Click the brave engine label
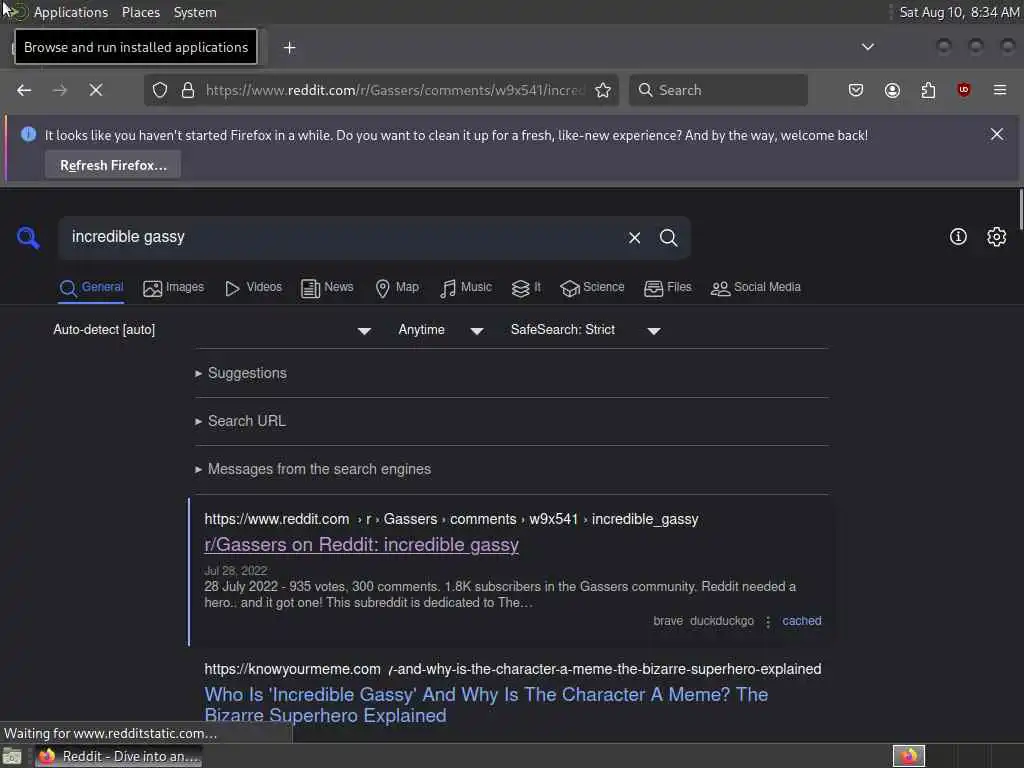Image resolution: width=1024 pixels, height=768 pixels. 668,621
